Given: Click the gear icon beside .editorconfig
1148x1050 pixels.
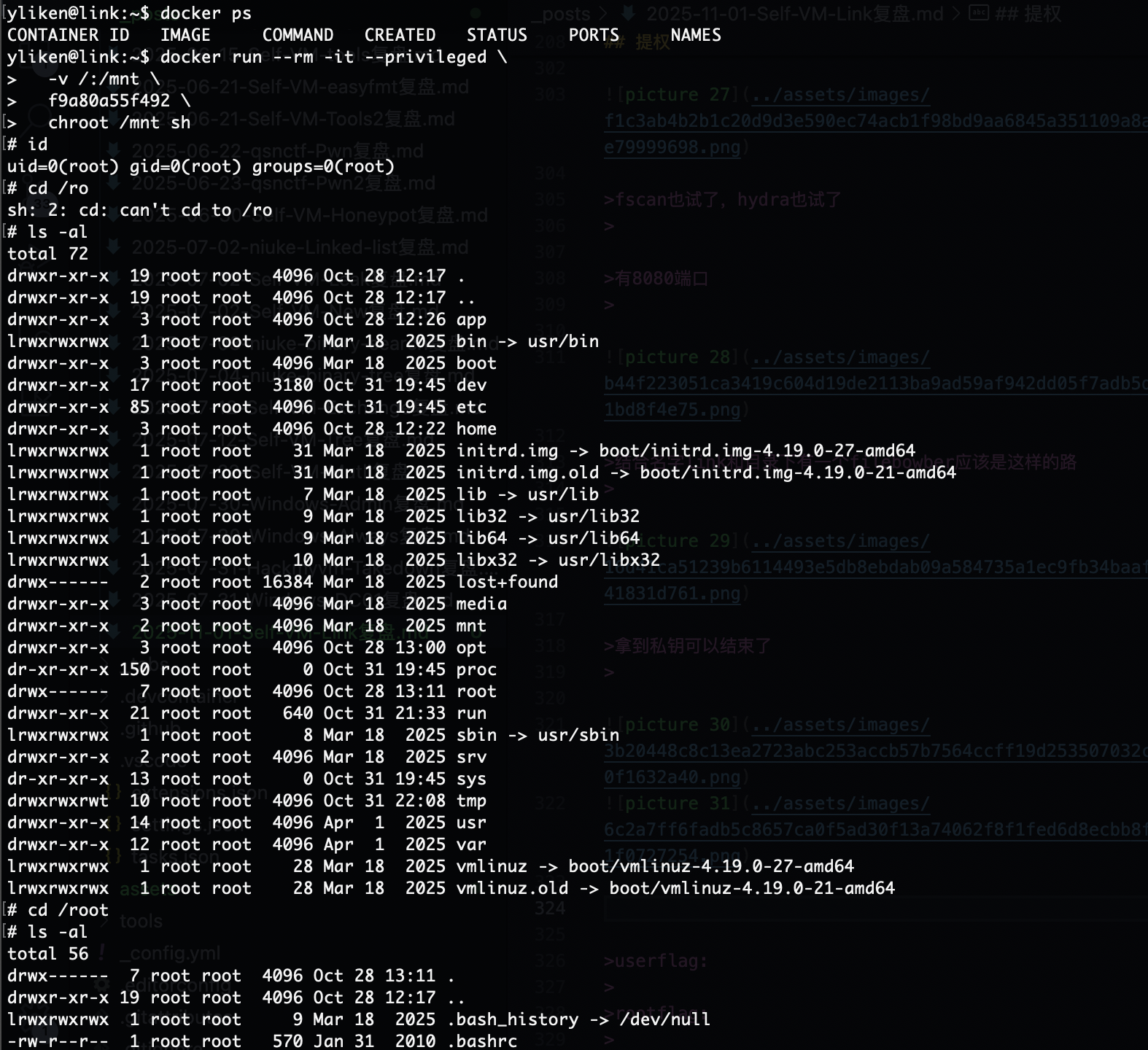Looking at the screenshot, I should (x=103, y=984).
